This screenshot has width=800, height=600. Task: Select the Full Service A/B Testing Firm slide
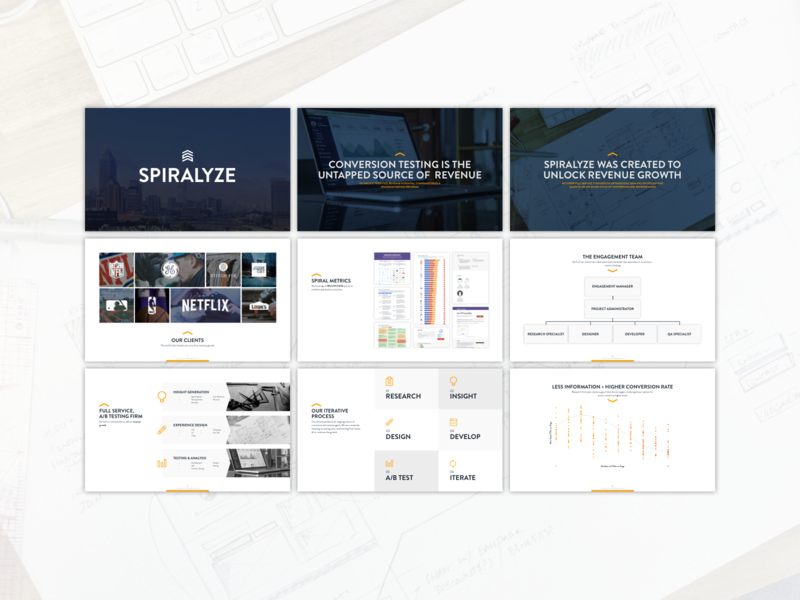[x=187, y=430]
